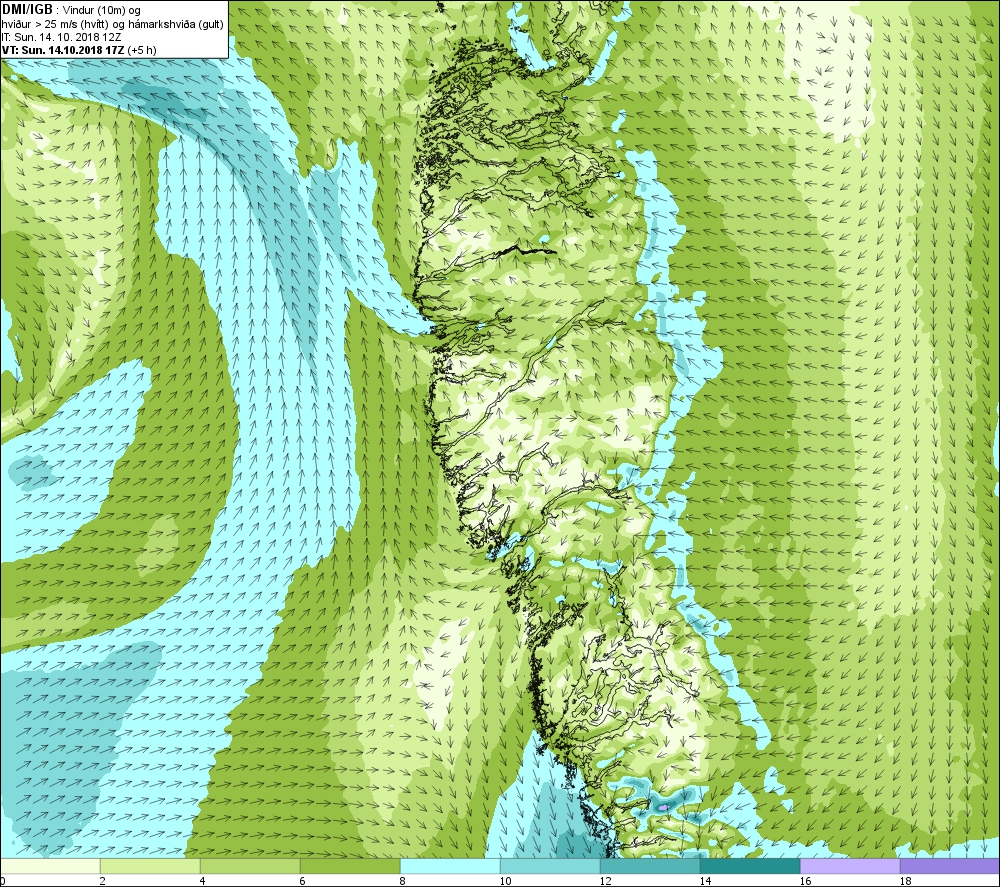Click the legend value label '14'

pos(705,881)
